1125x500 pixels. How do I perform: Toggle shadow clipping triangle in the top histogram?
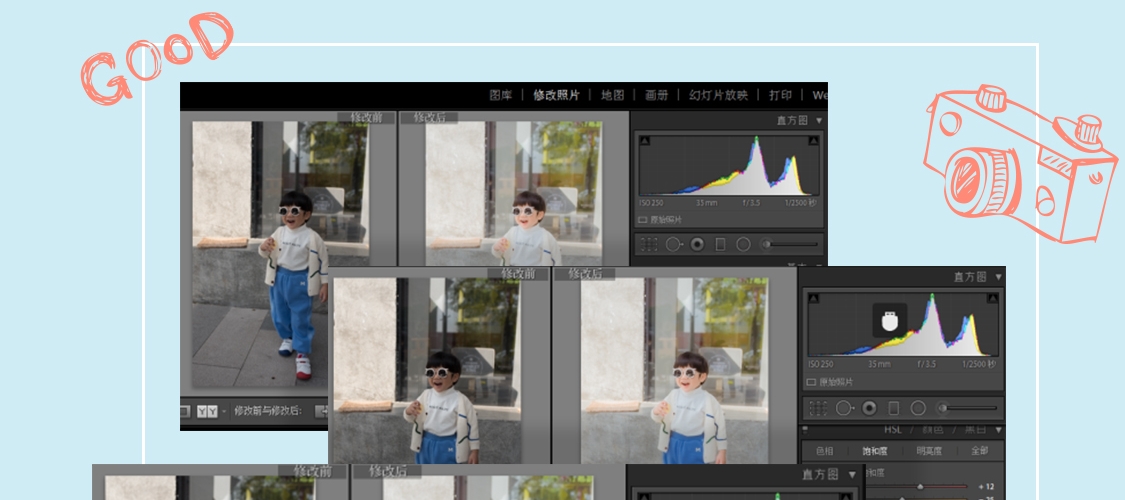click(x=644, y=141)
